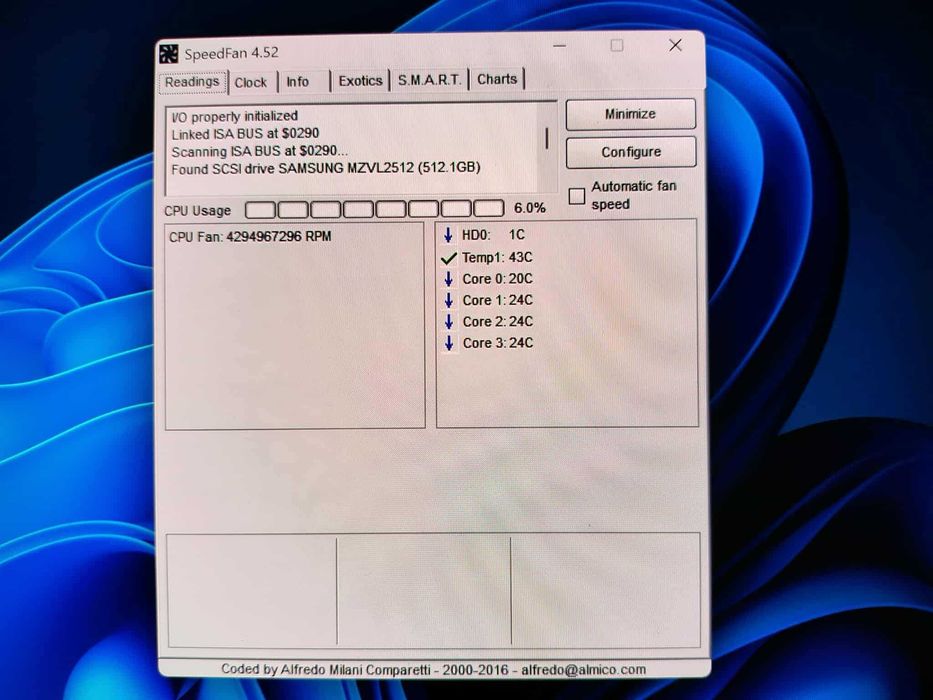Click the down arrow icon beside Core 2

point(449,322)
